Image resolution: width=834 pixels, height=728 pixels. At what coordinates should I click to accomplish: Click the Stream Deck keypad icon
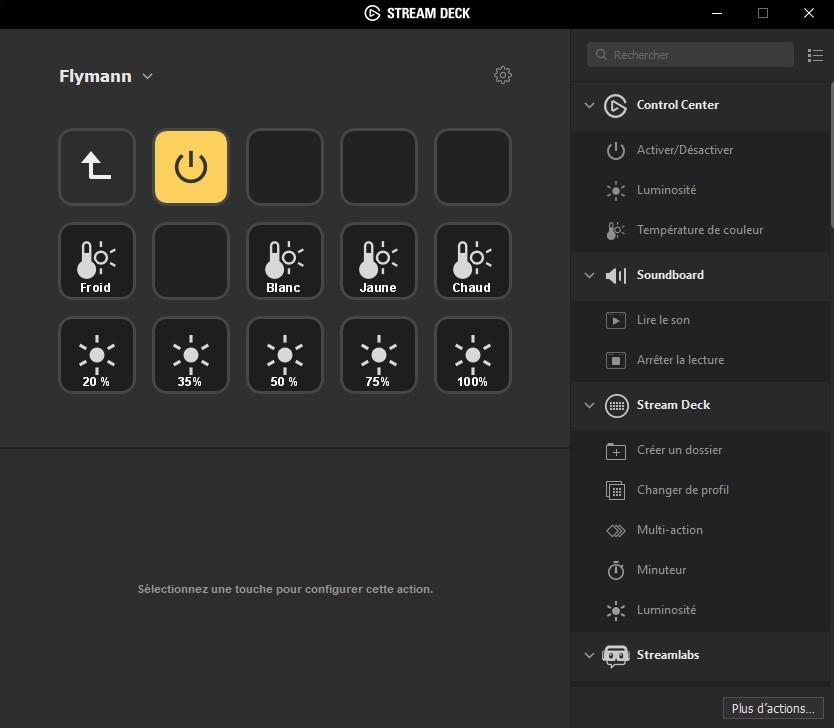[616, 406]
